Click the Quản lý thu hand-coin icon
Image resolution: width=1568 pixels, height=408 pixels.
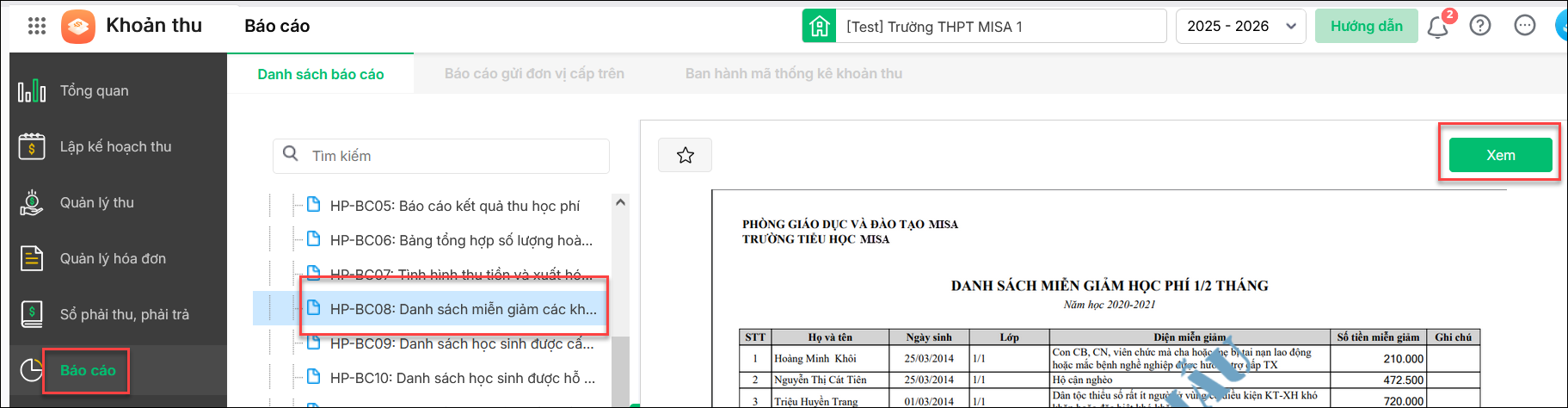32,202
